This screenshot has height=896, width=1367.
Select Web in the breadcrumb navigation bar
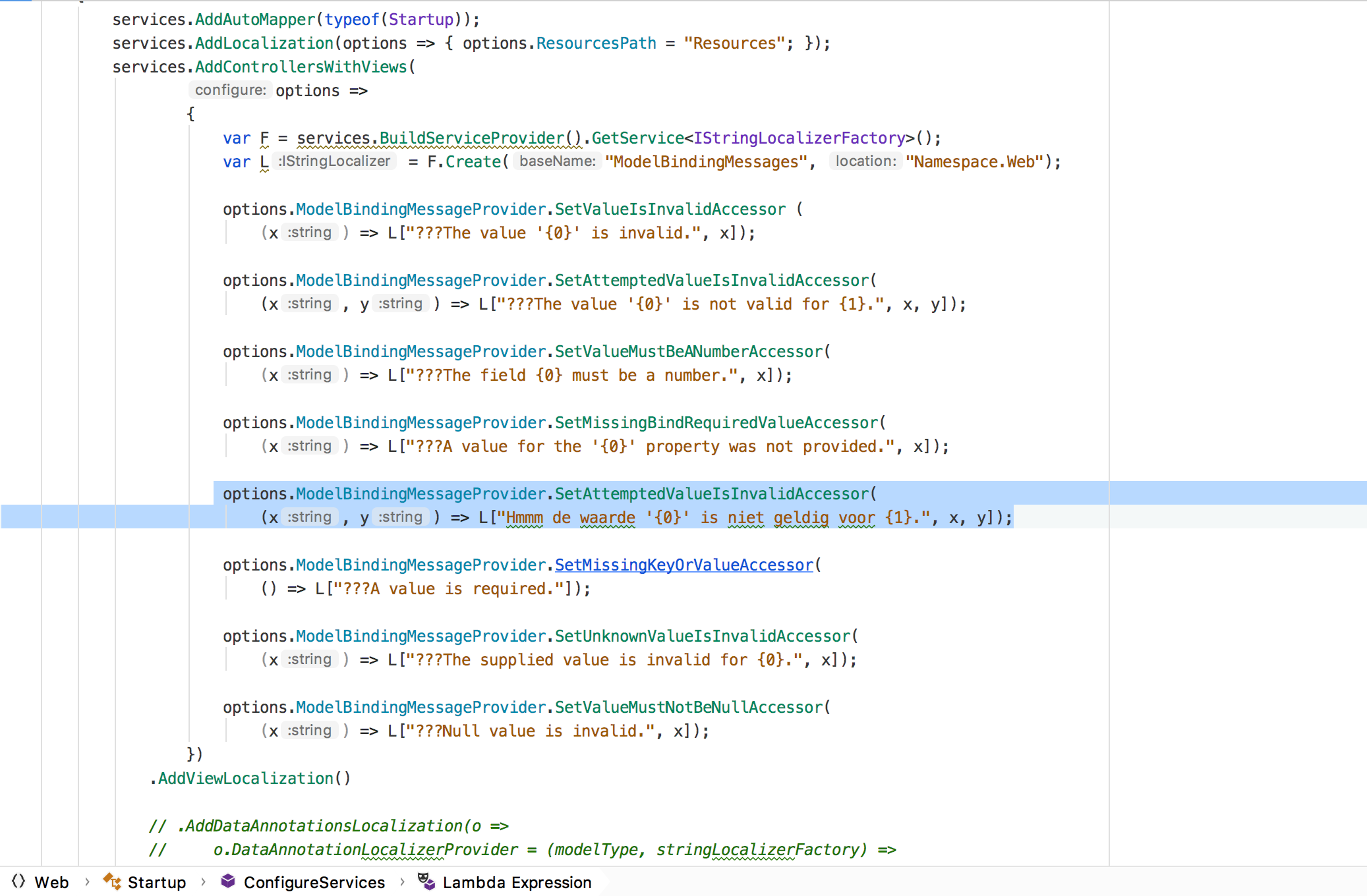[x=53, y=882]
